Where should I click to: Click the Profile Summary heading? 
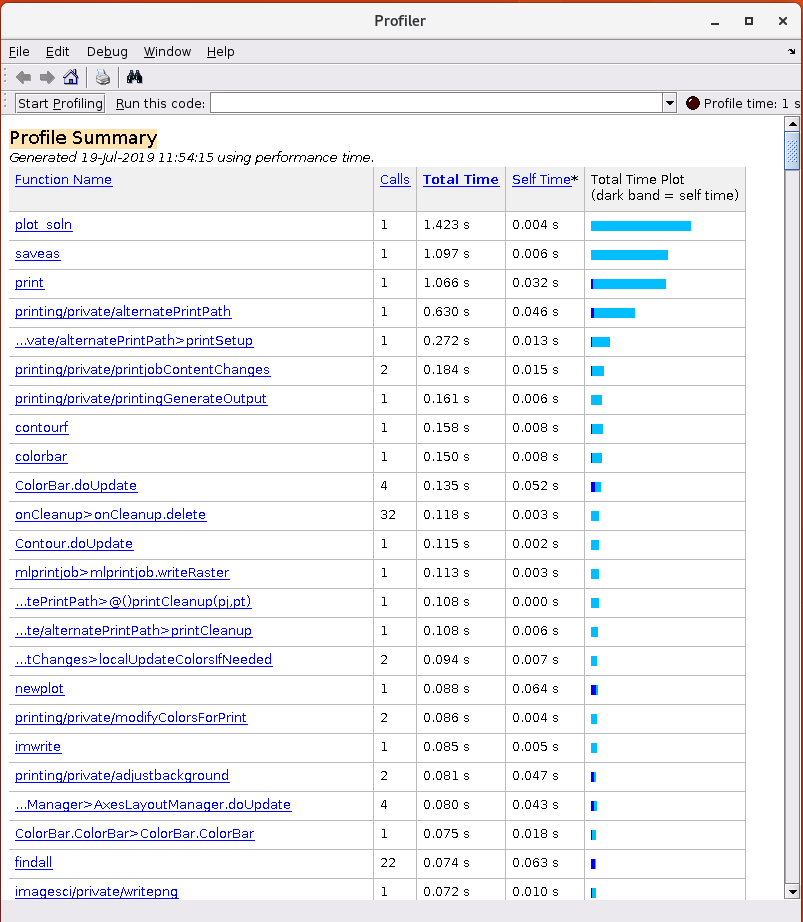pos(83,138)
